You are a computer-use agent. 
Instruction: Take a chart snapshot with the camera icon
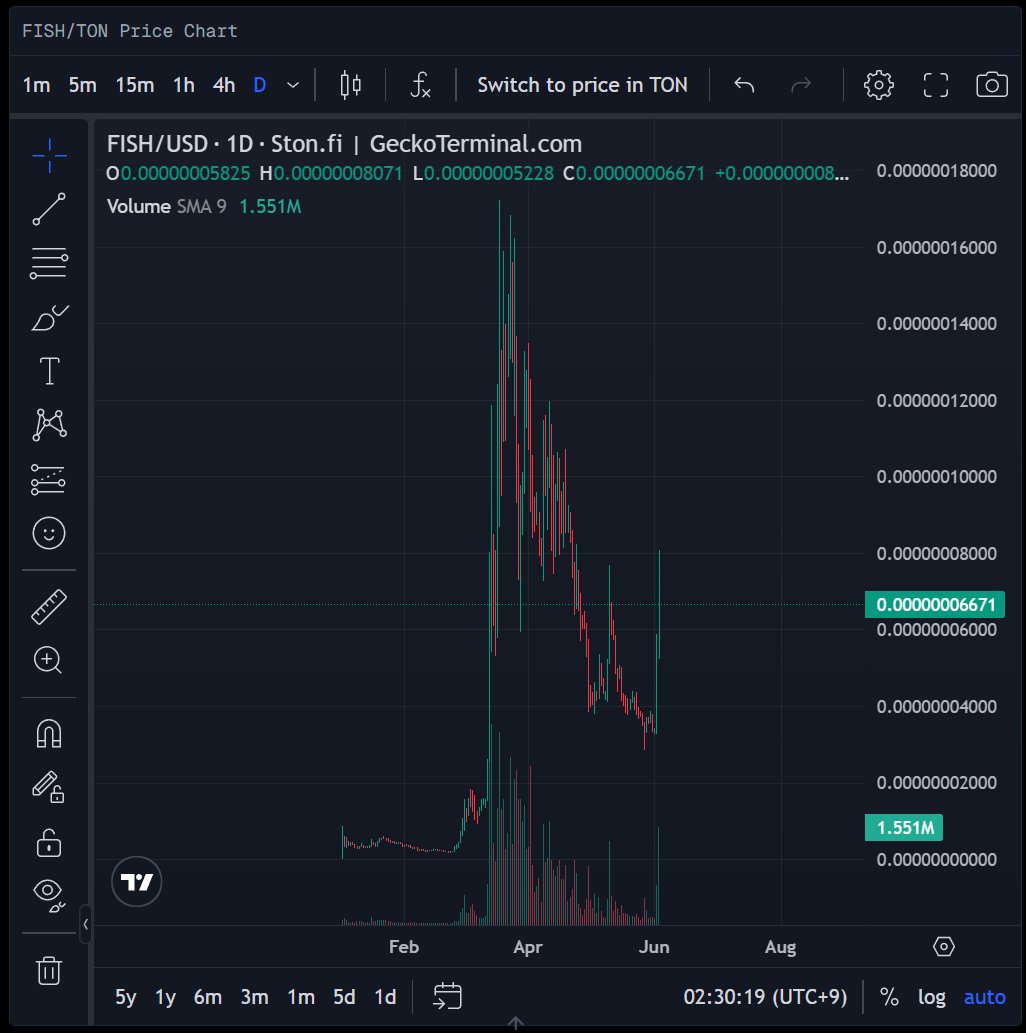tap(991, 85)
